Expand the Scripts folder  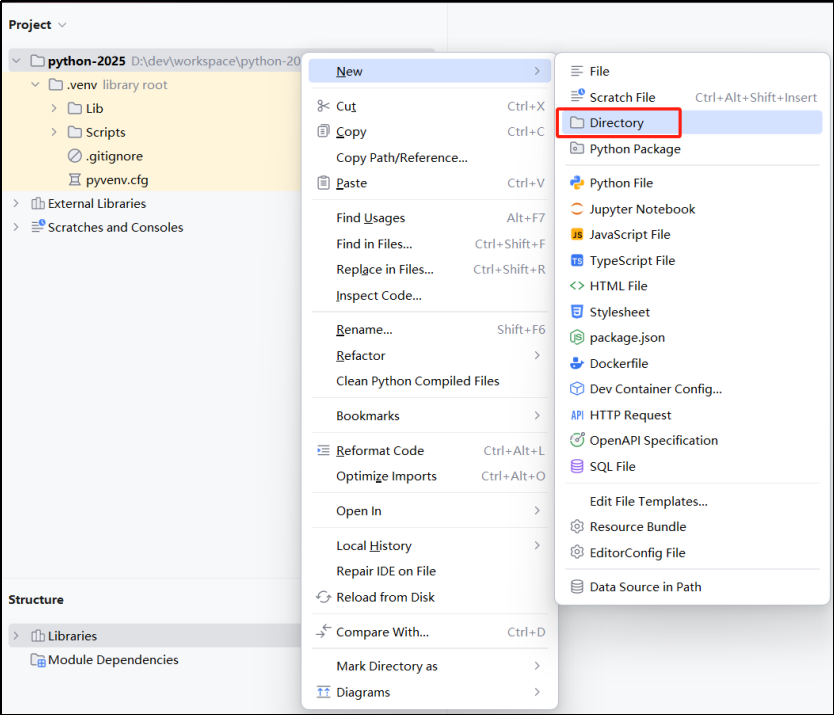point(54,132)
